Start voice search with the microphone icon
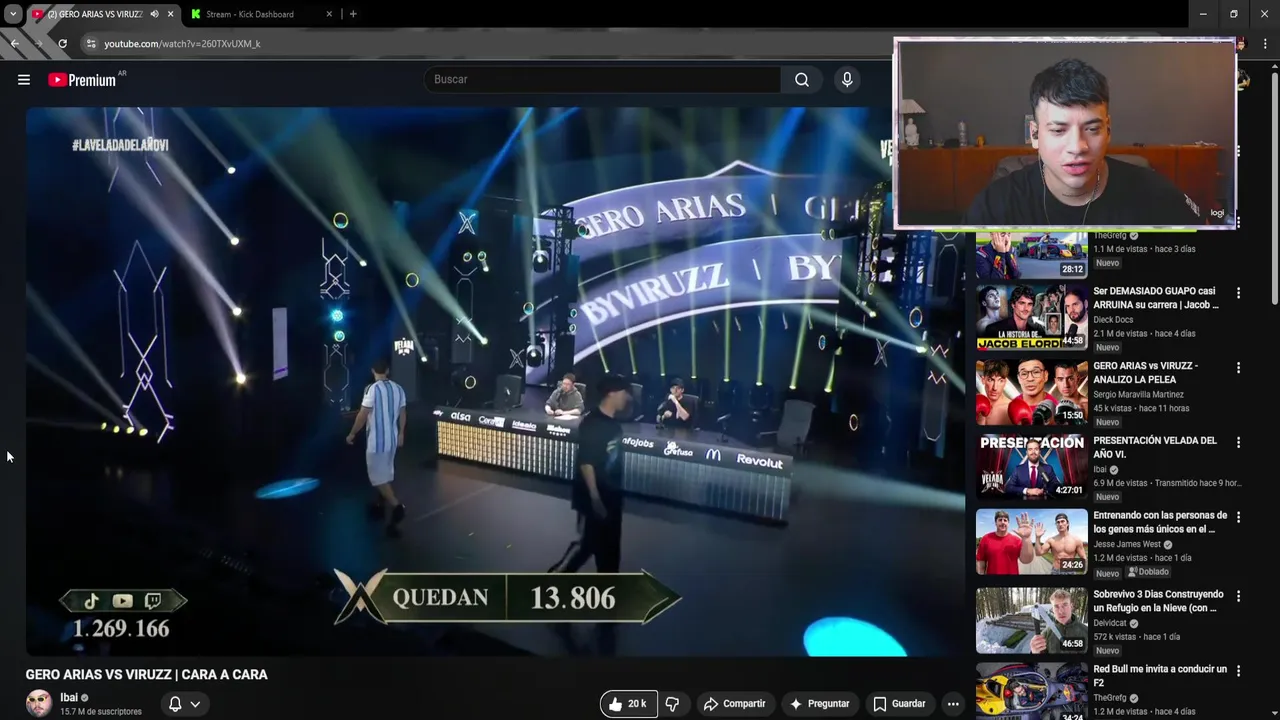 847,80
